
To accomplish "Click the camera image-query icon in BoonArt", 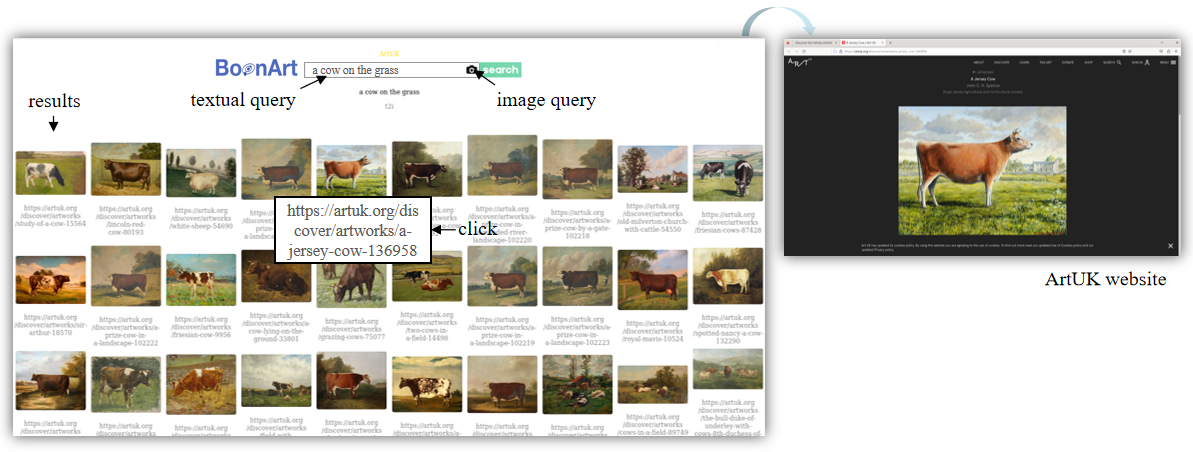I will (472, 70).
